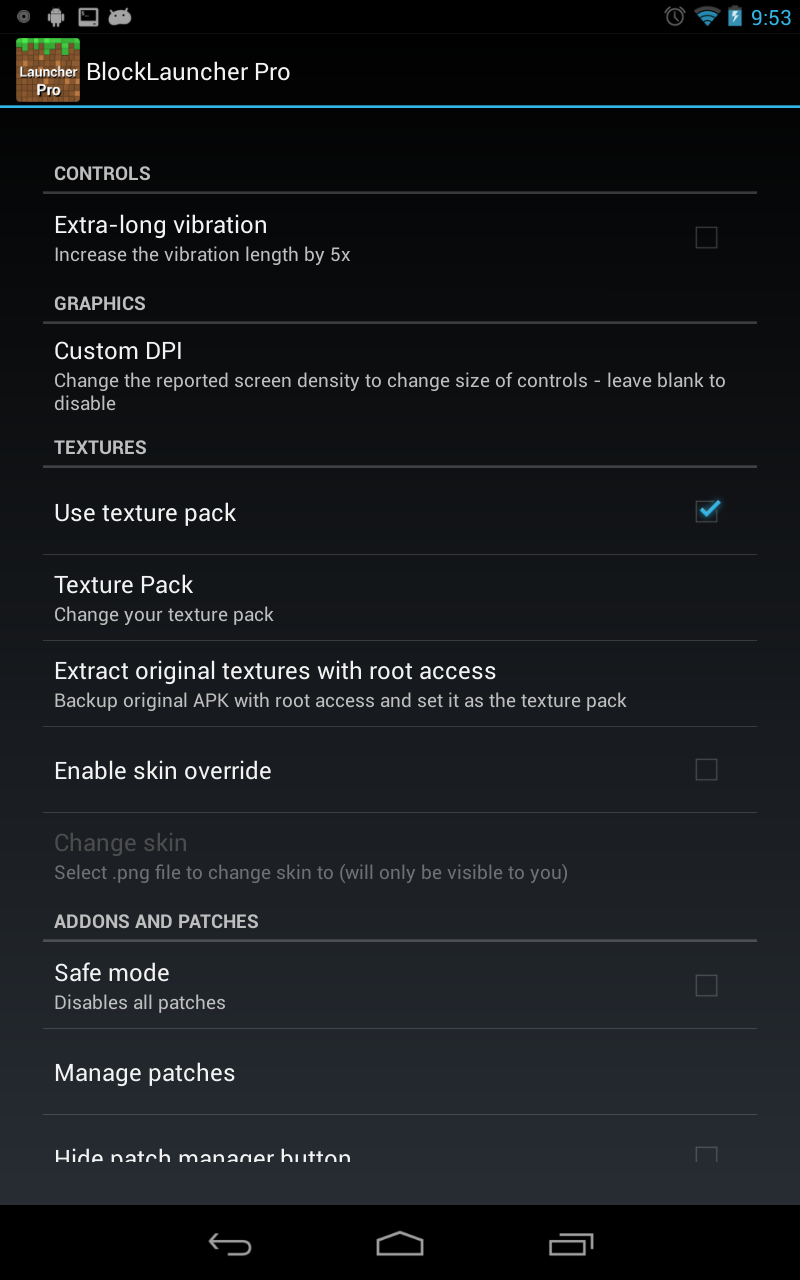Enable the Extra-long vibration checkbox

[706, 237]
